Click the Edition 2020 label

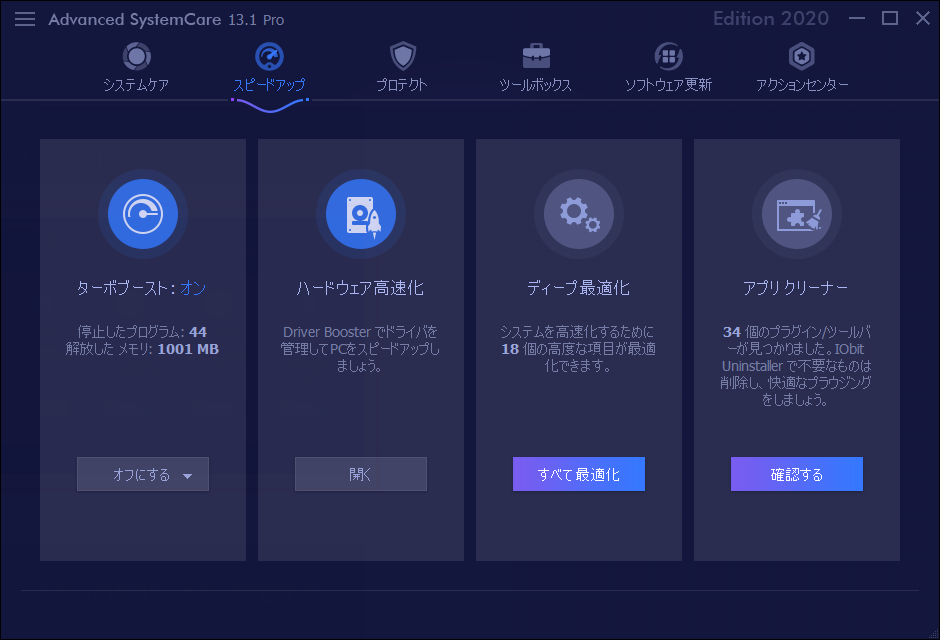click(771, 19)
